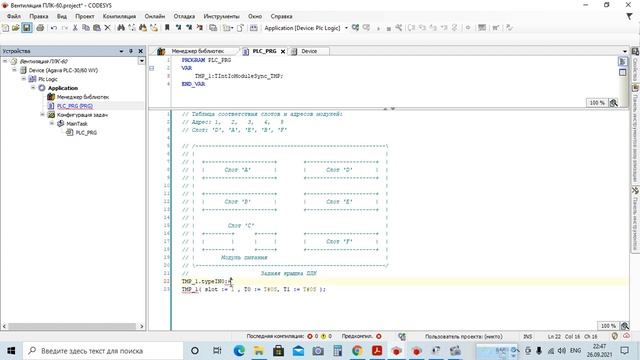Image resolution: width=640 pixels, height=360 pixels.
Task: Select Менеджер библиотек in device tree
Action: coord(83,97)
